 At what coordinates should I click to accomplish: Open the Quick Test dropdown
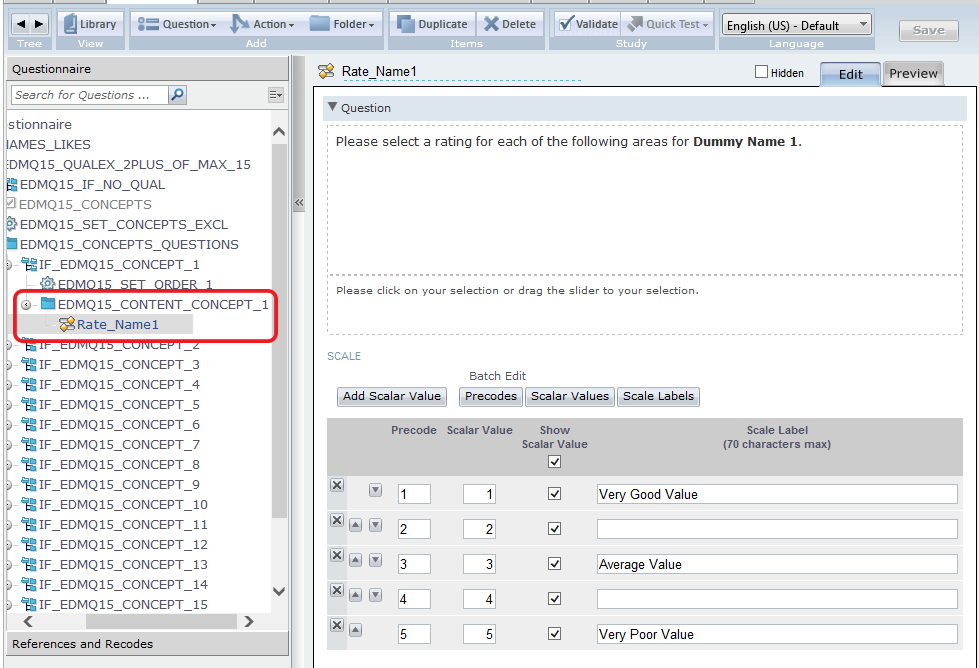pyautogui.click(x=668, y=24)
